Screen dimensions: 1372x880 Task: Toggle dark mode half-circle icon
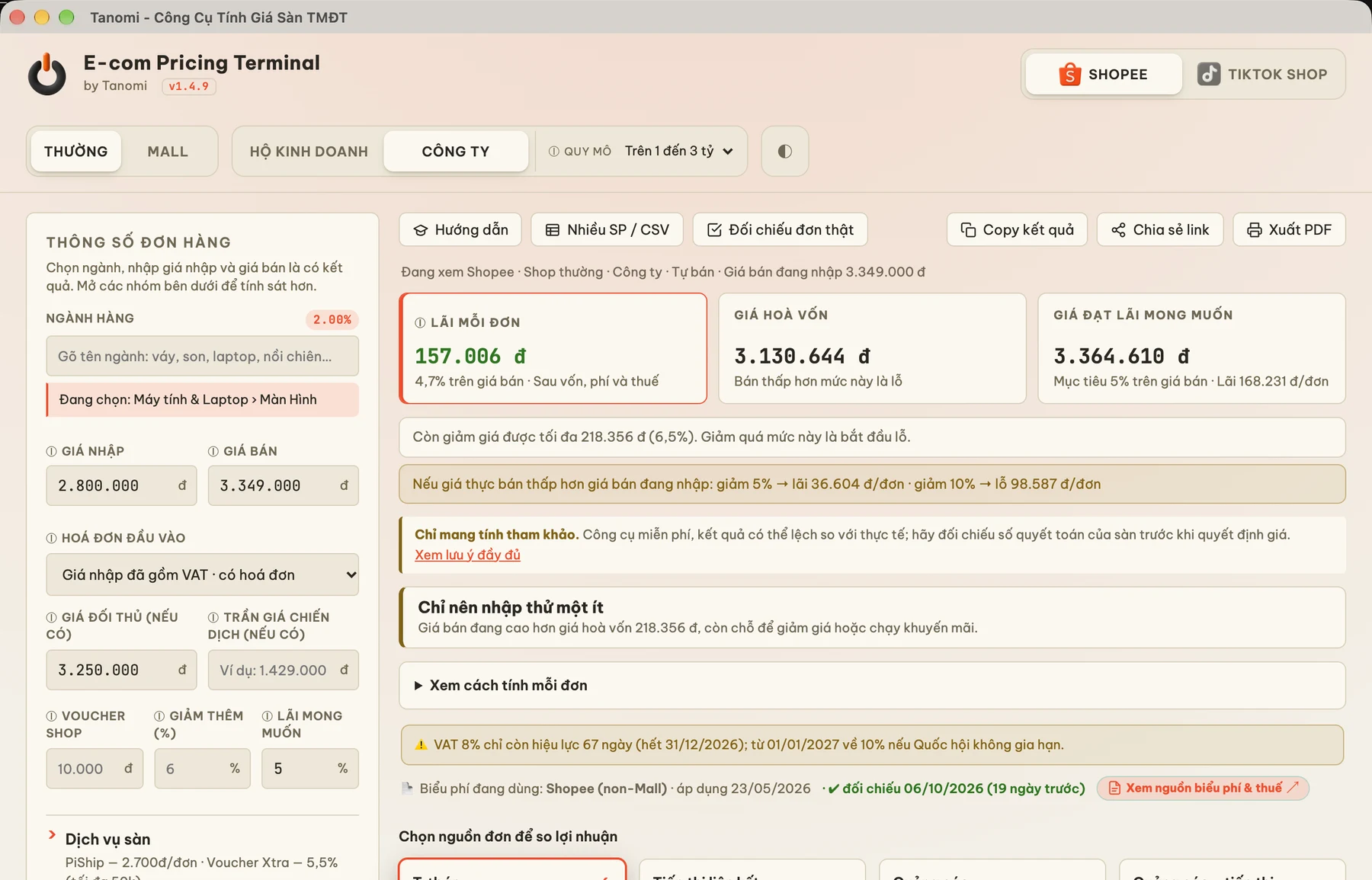pyautogui.click(x=785, y=151)
